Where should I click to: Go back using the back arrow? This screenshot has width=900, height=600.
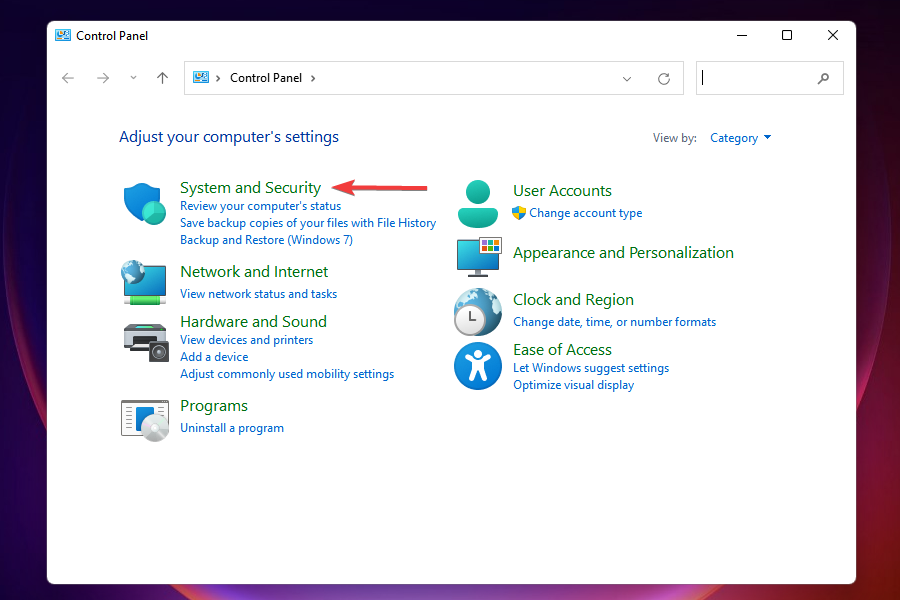(x=68, y=78)
